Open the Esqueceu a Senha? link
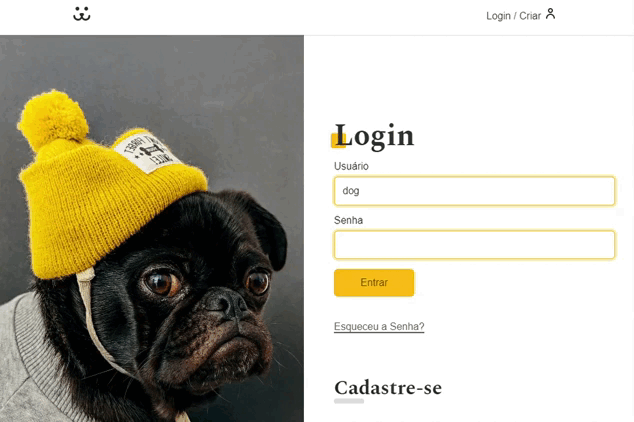 point(379,327)
